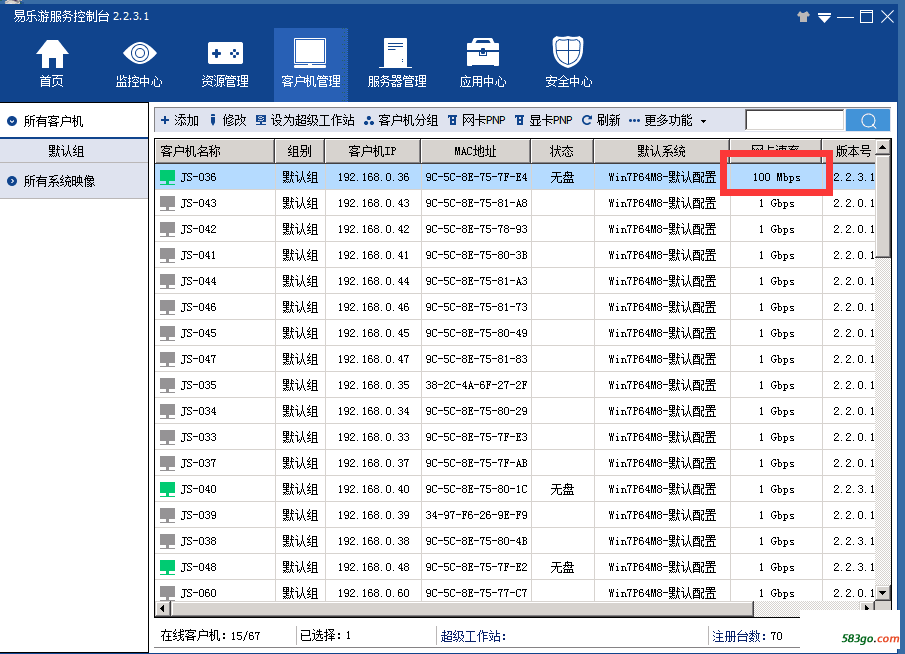Click 添加 add client button

179,120
